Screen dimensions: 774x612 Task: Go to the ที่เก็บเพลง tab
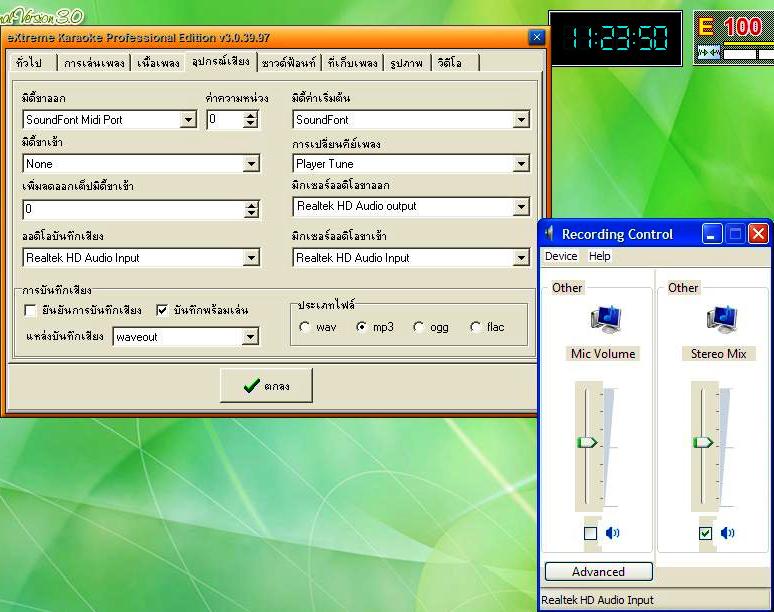pyautogui.click(x=352, y=63)
